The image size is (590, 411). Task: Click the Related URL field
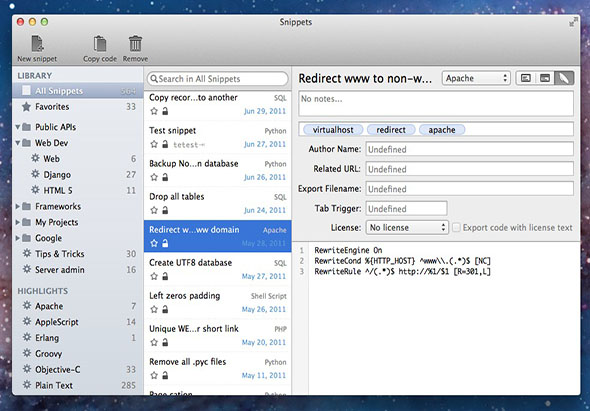(x=470, y=169)
